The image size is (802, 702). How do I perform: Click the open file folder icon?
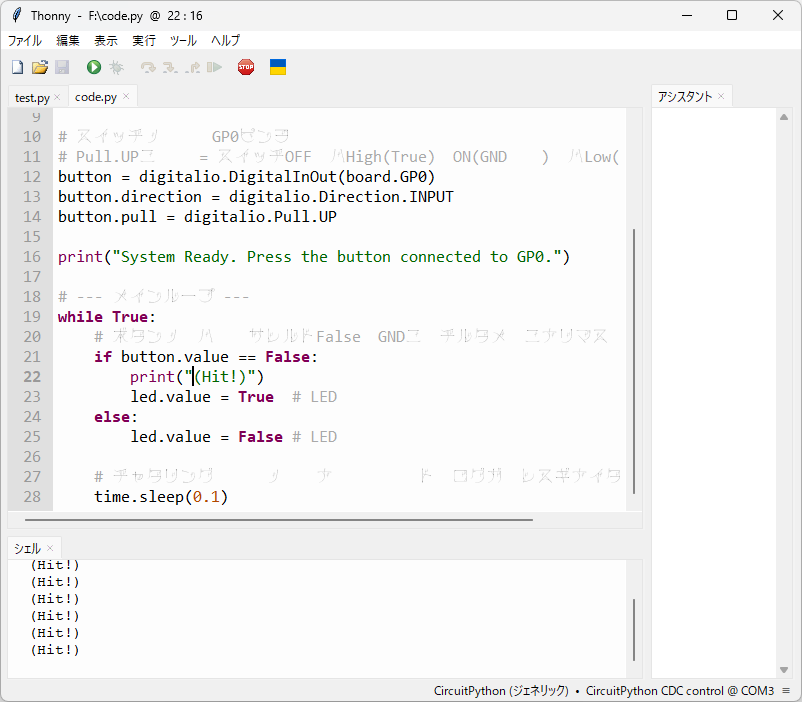[x=40, y=67]
